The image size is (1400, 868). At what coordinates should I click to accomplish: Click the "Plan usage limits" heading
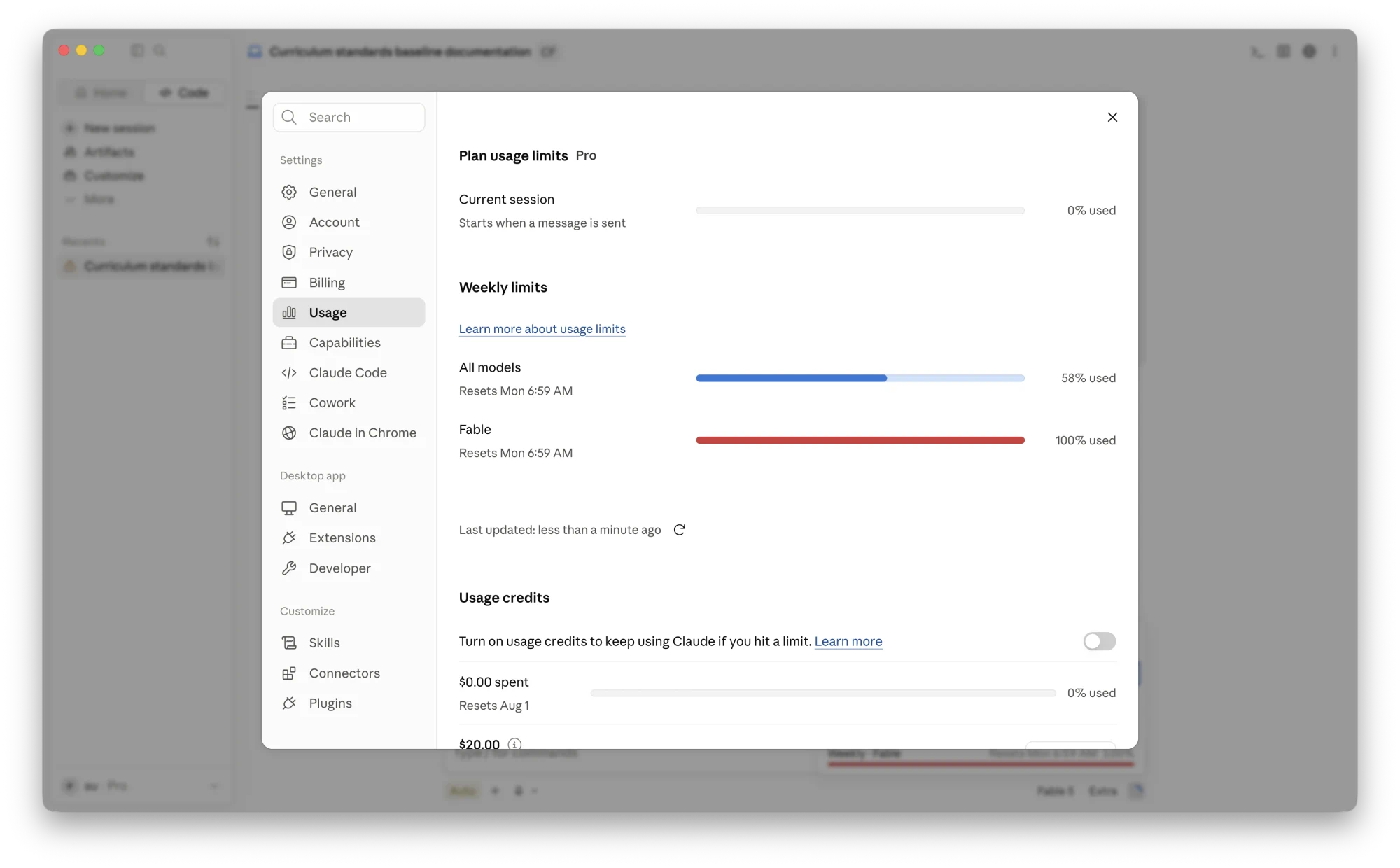tap(513, 155)
